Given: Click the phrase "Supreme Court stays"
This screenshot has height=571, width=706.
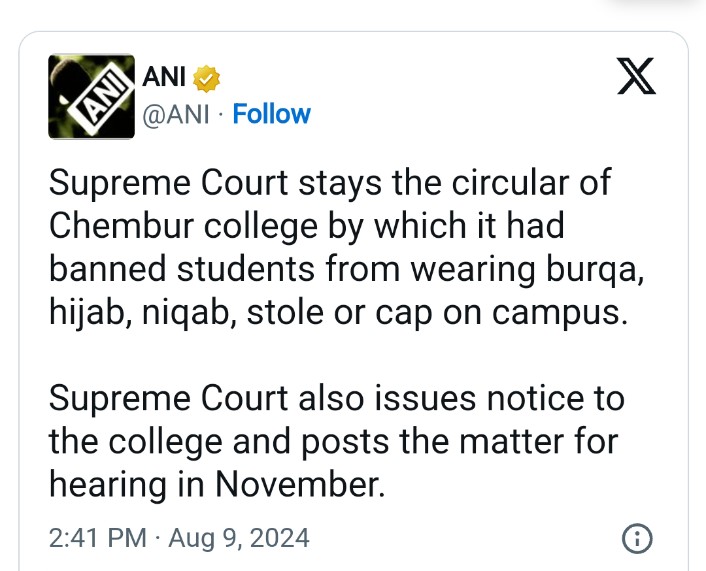Looking at the screenshot, I should [x=215, y=183].
